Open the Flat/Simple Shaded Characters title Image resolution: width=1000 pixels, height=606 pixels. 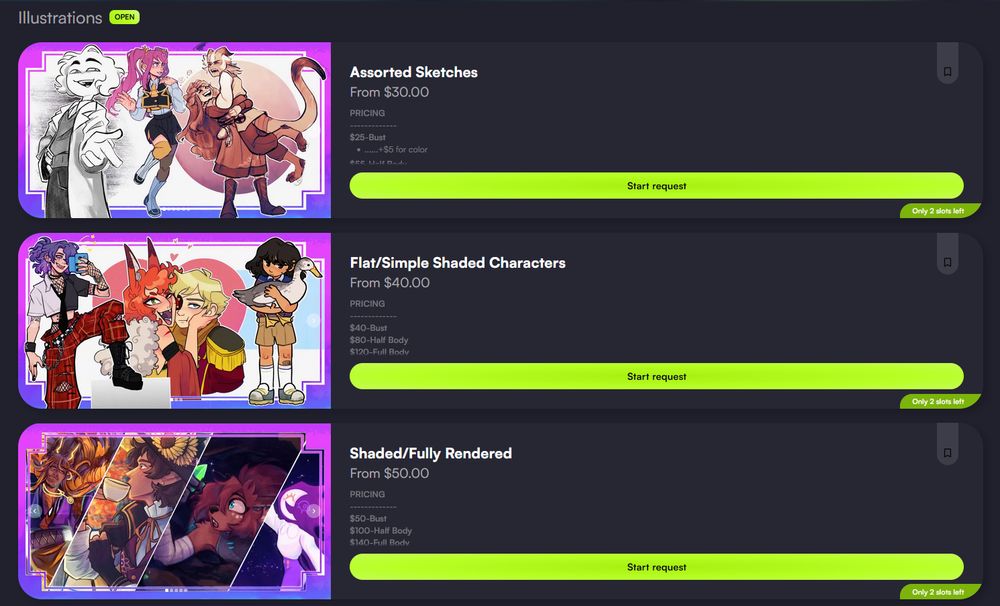[457, 263]
